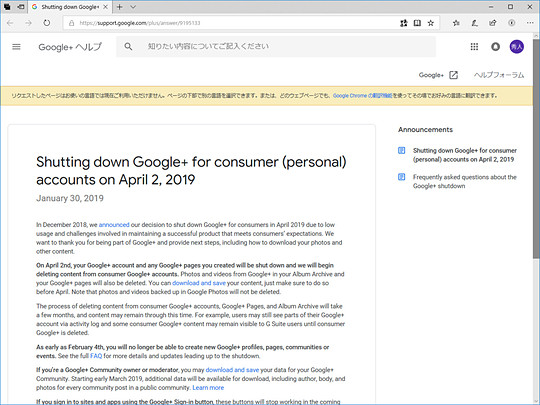Select the Shutting down Google+ tab

(70, 7)
